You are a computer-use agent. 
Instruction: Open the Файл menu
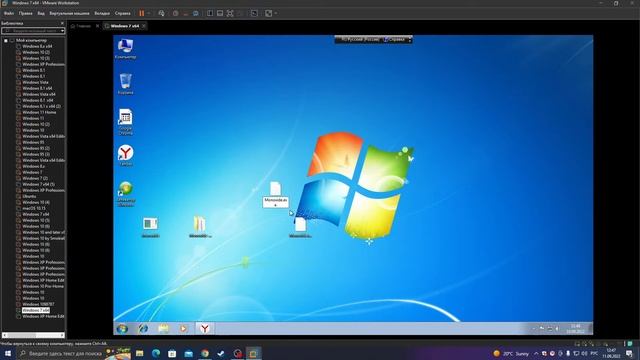click(x=9, y=13)
